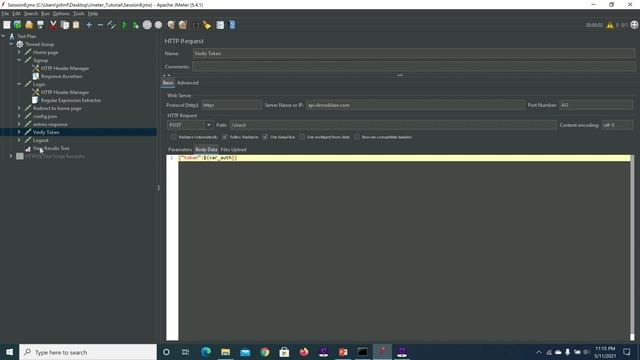Click the Port Number field
This screenshot has width=640, height=360.
596,105
